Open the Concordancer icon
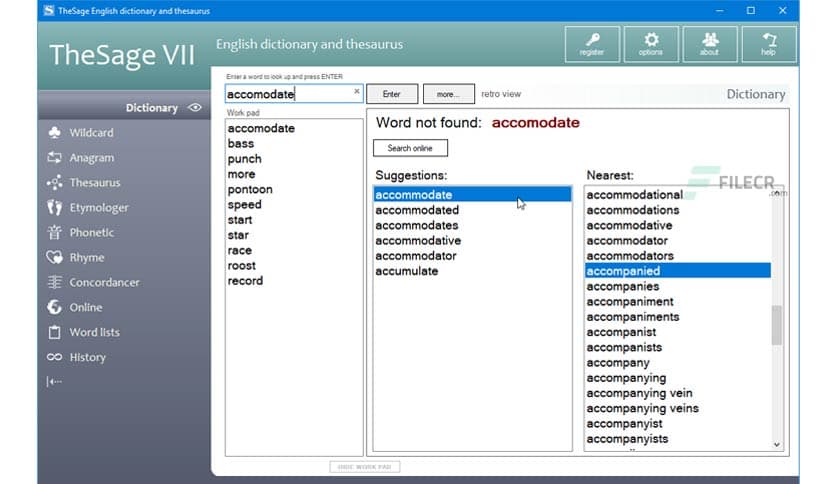This screenshot has height=484, width=836. pyautogui.click(x=54, y=282)
